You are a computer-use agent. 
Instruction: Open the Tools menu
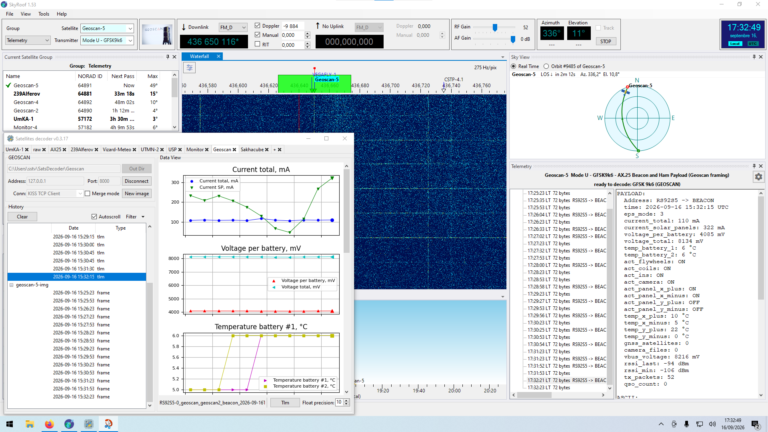click(44, 14)
